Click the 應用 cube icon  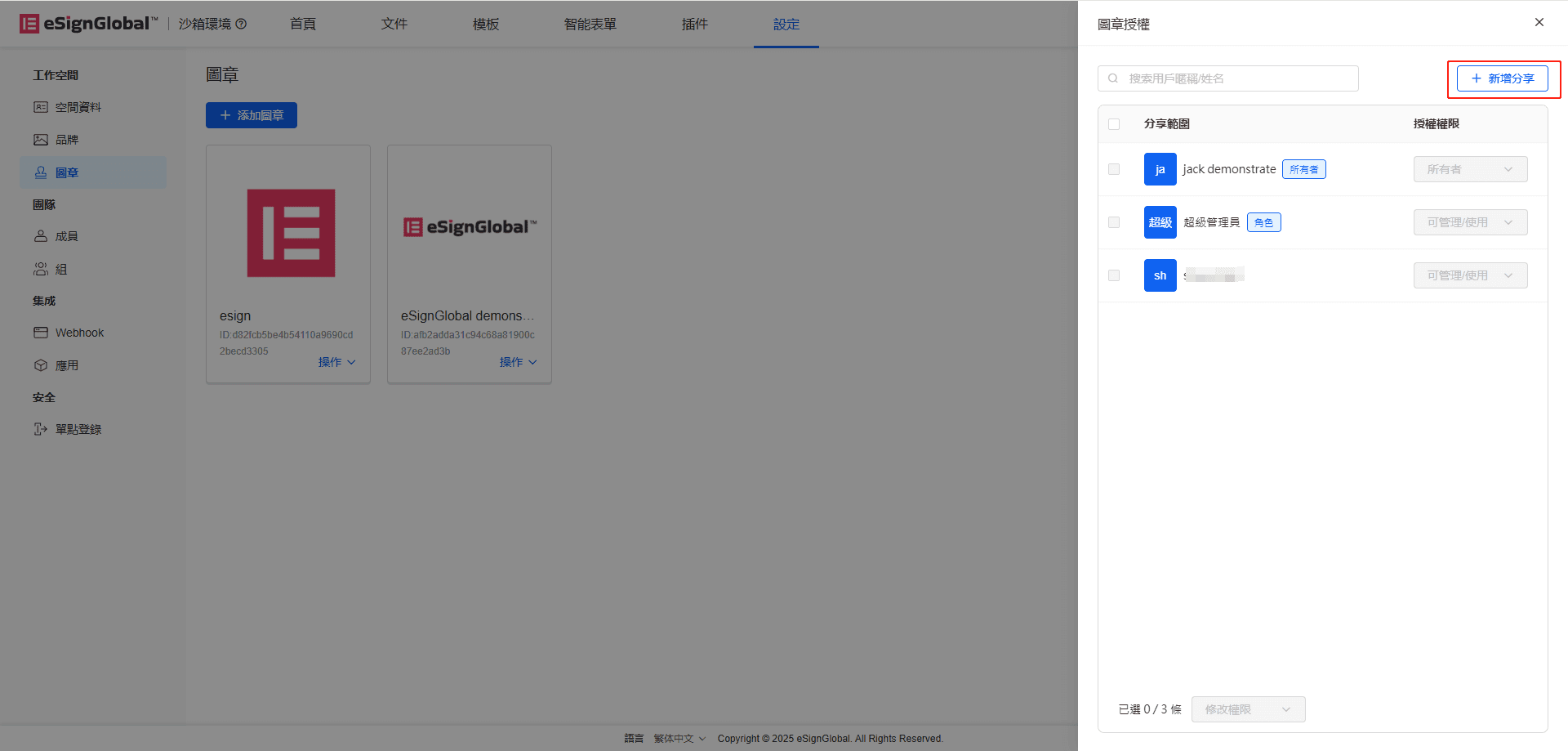(41, 365)
